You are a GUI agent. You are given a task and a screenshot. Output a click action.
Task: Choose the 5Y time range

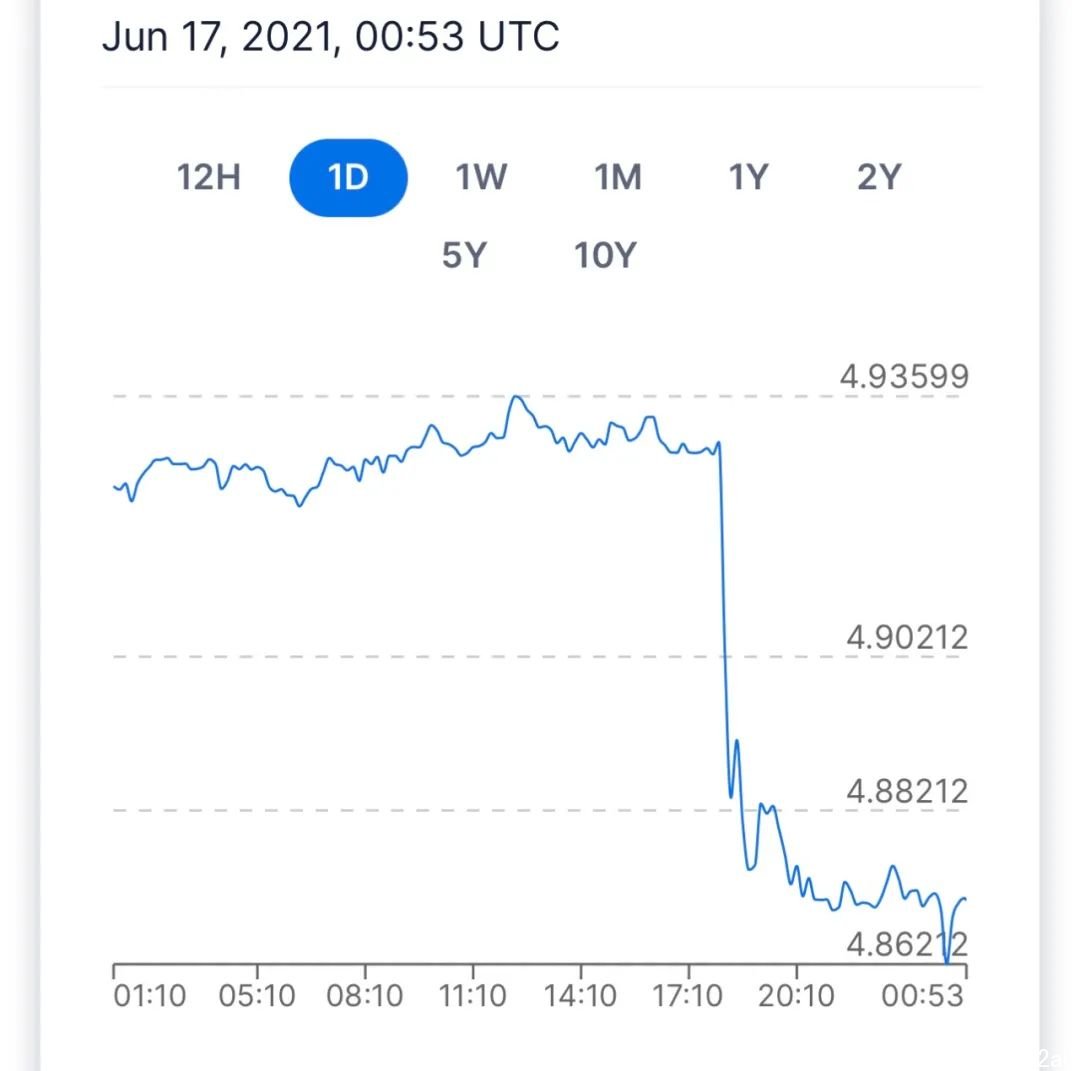pos(465,256)
